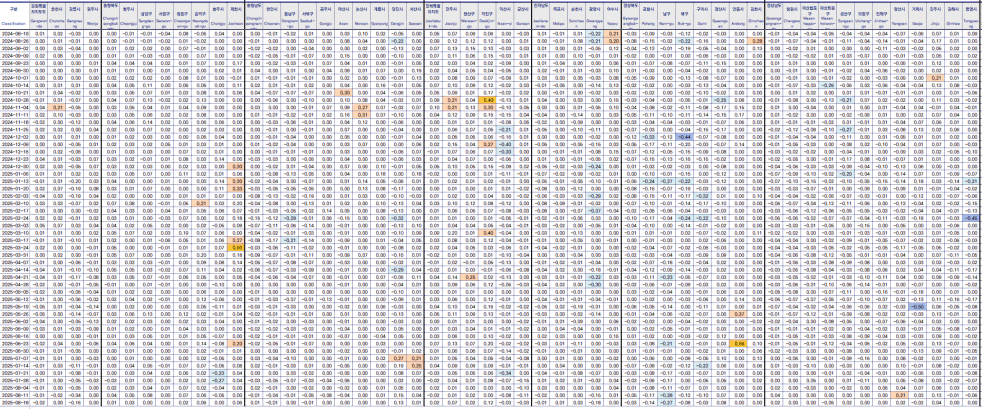Select highlighted 0.27 Nonsan cell in 2024-11-04 row
This screenshot has height=409, width=982.
(361, 107)
